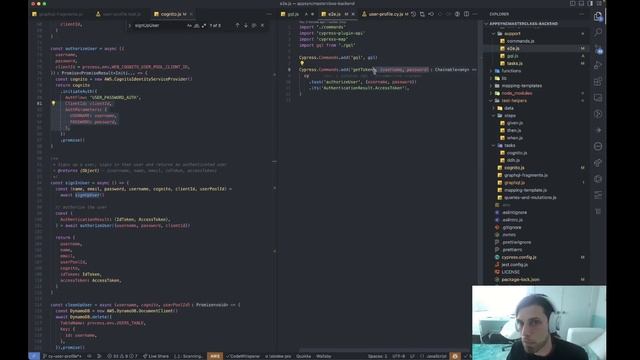Click AWS item in status bar
Viewport: 640px width, 360px height.
coord(215,356)
